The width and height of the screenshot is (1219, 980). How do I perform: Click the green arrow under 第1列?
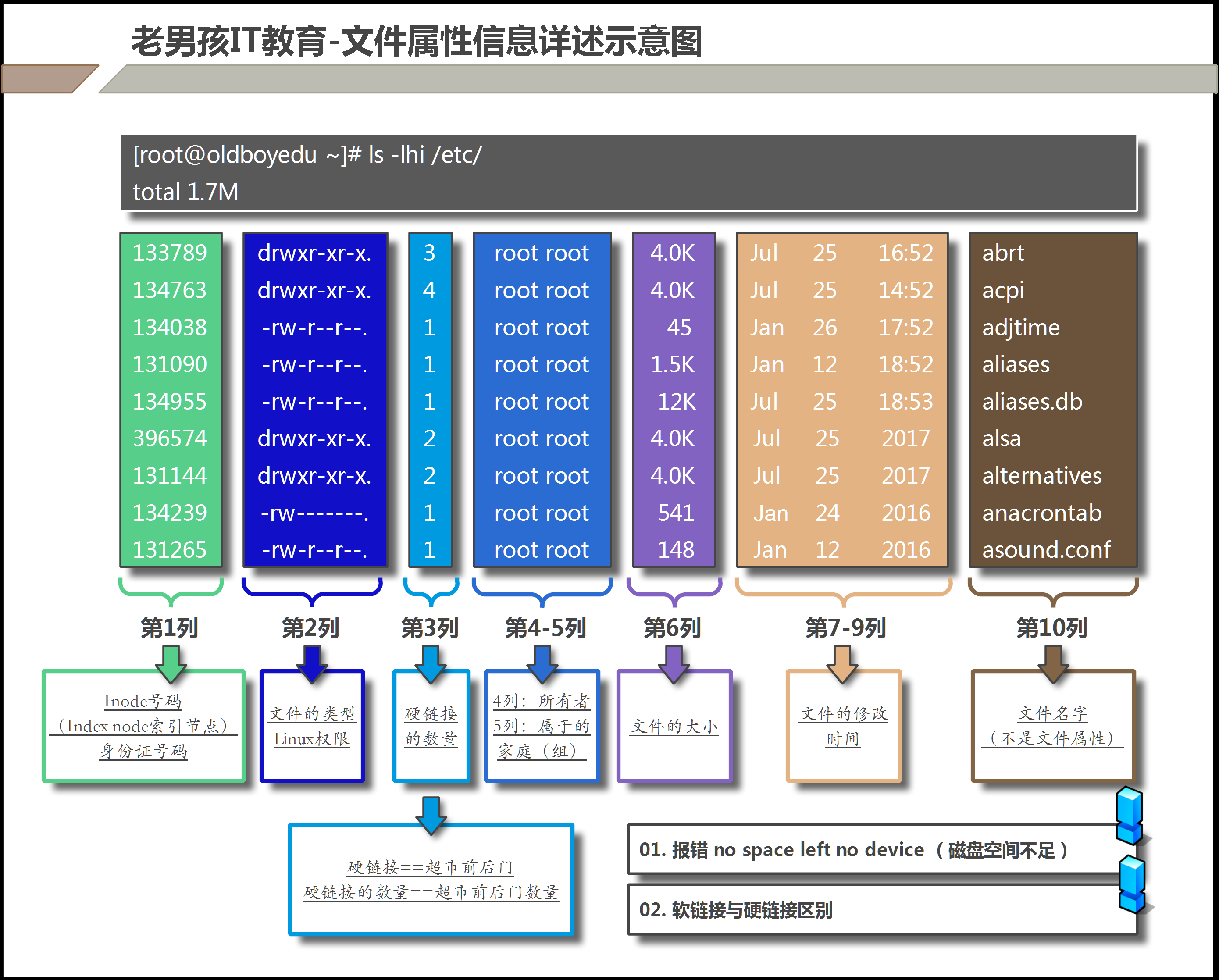tap(171, 663)
